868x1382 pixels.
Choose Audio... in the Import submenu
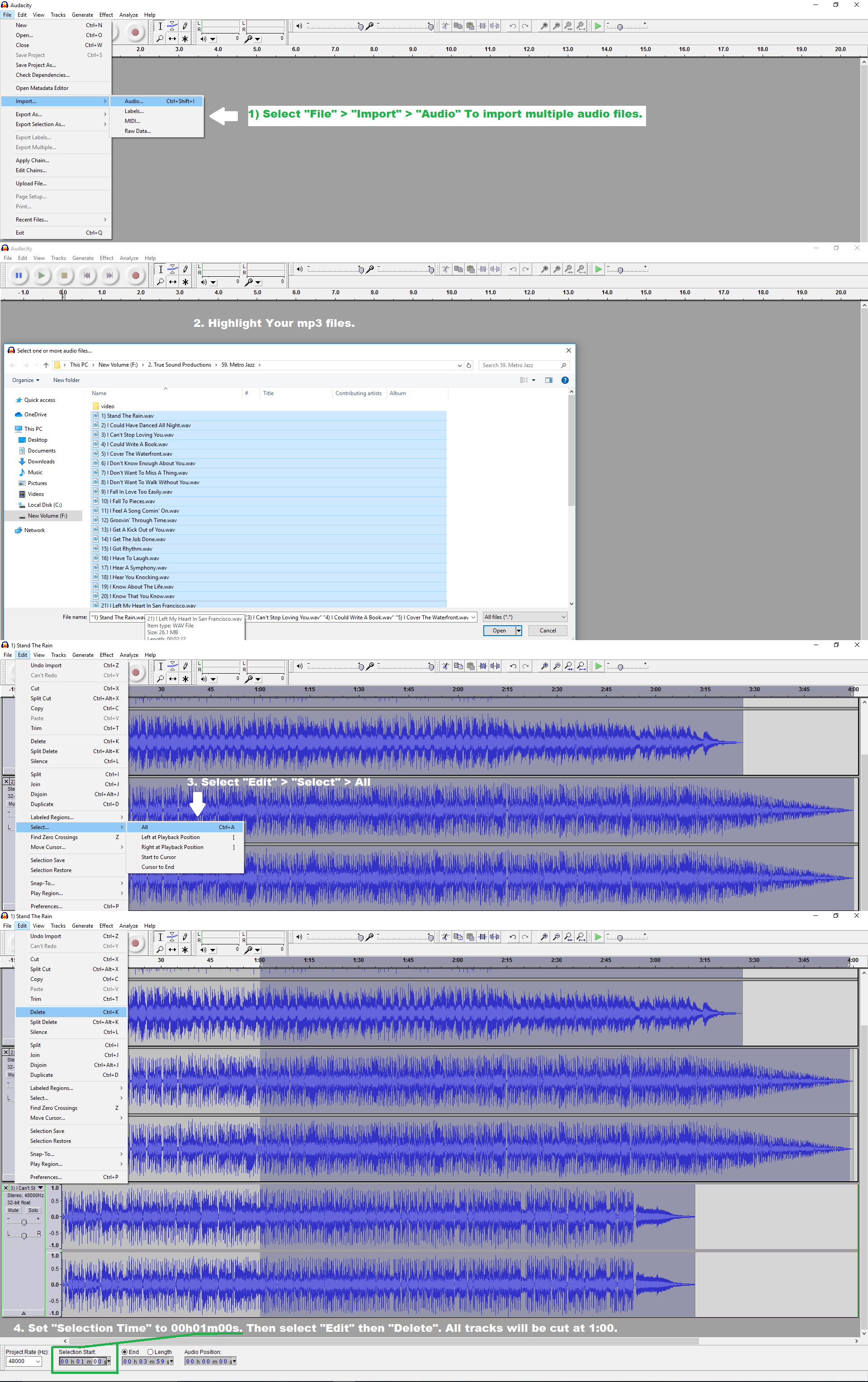tap(134, 101)
